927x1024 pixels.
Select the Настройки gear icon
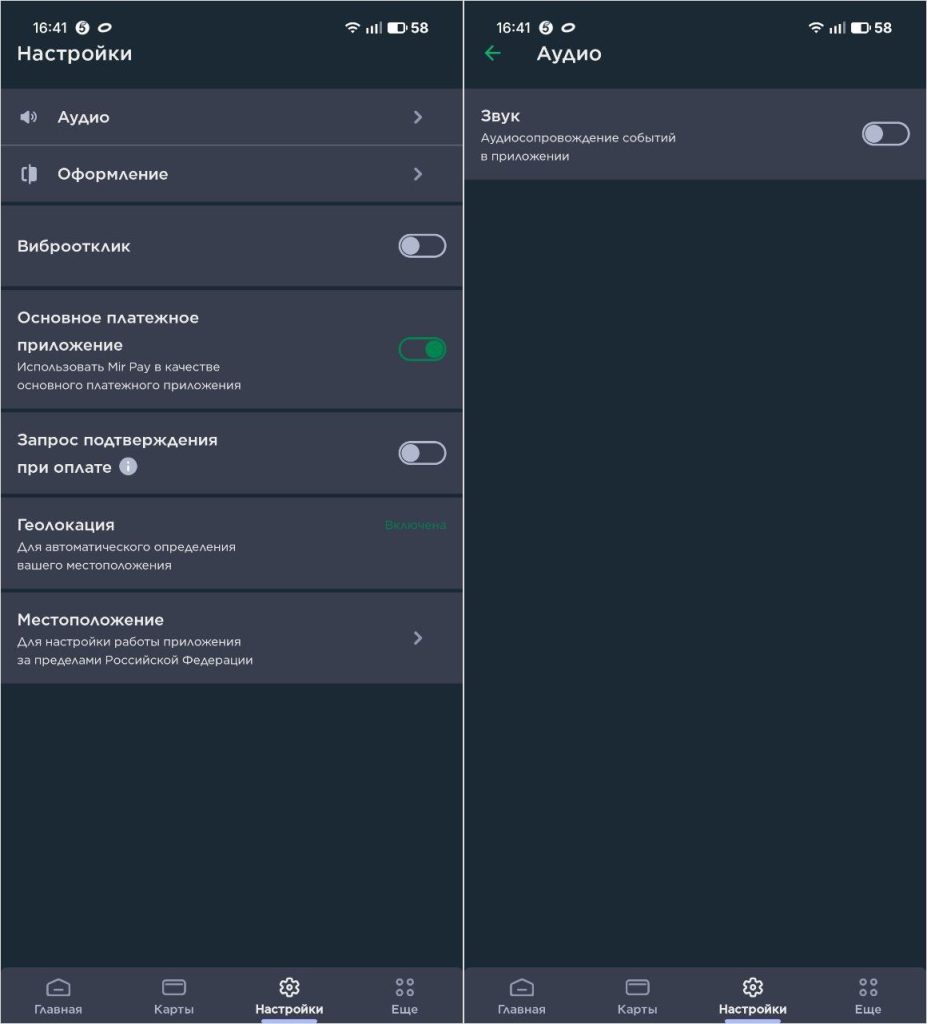289,985
